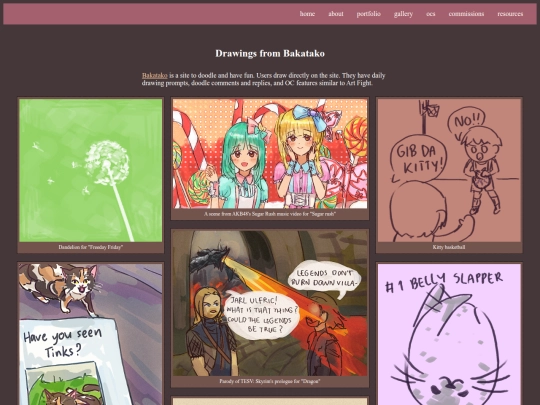
Task: Follow the Bakatako hyperlink in description
Action: pyautogui.click(x=155, y=75)
